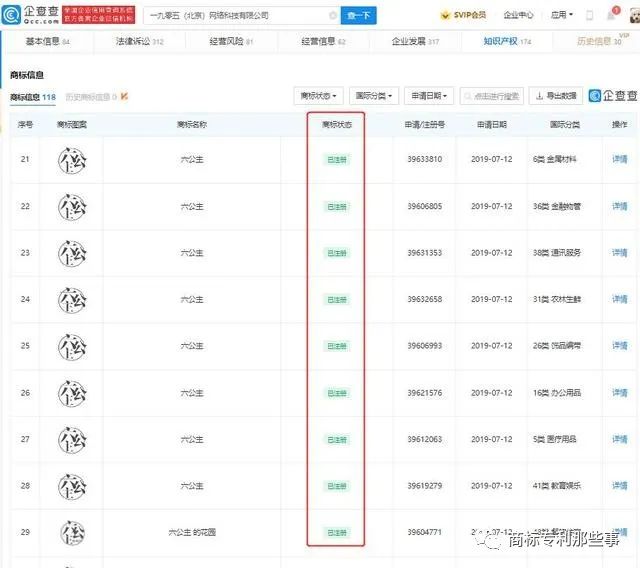Open the 国际分类 filter dropdown

374,96
